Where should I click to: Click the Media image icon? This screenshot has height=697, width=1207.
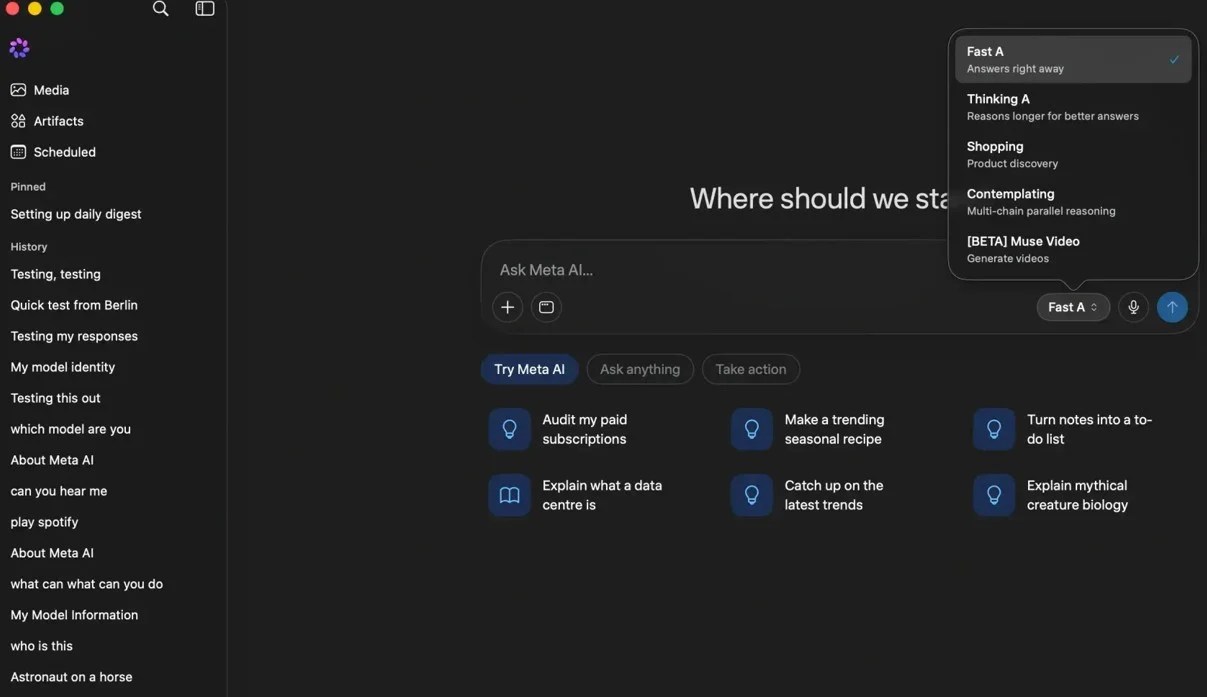[x=18, y=90]
